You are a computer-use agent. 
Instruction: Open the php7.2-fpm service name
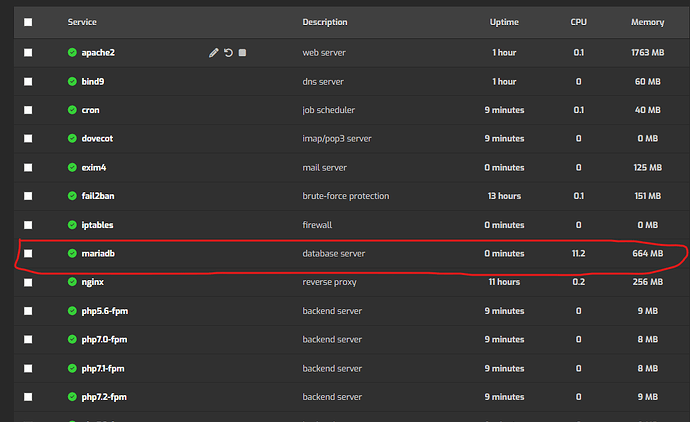coord(104,397)
